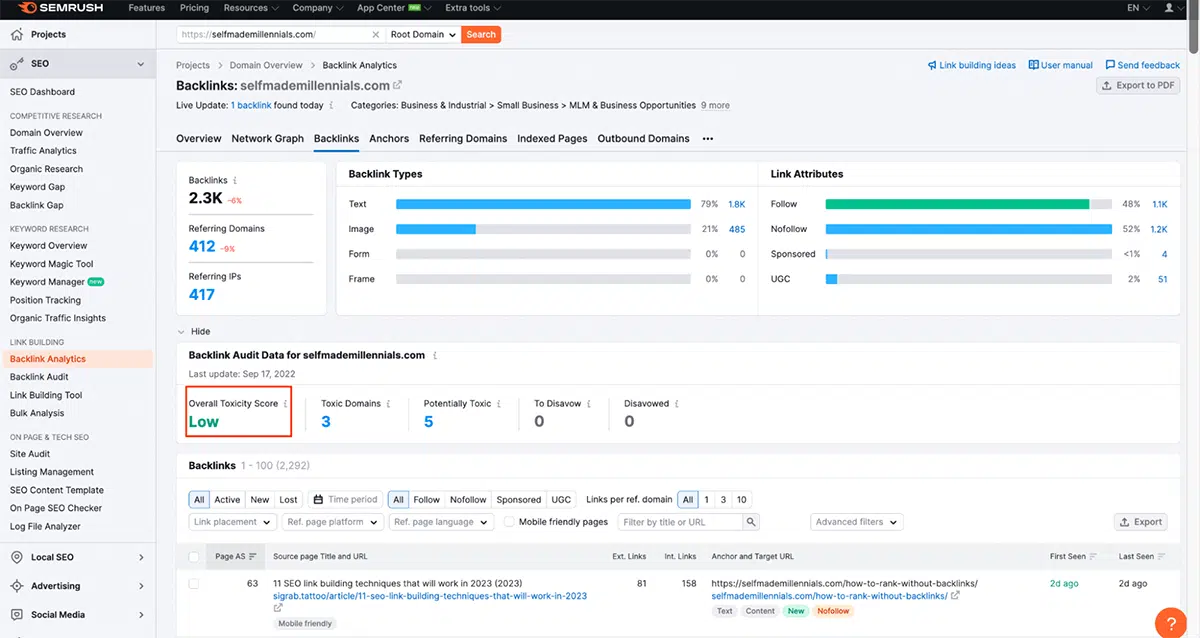Click the megaphone icon for Link building ideas
This screenshot has width=1200, height=638.
[932, 65]
